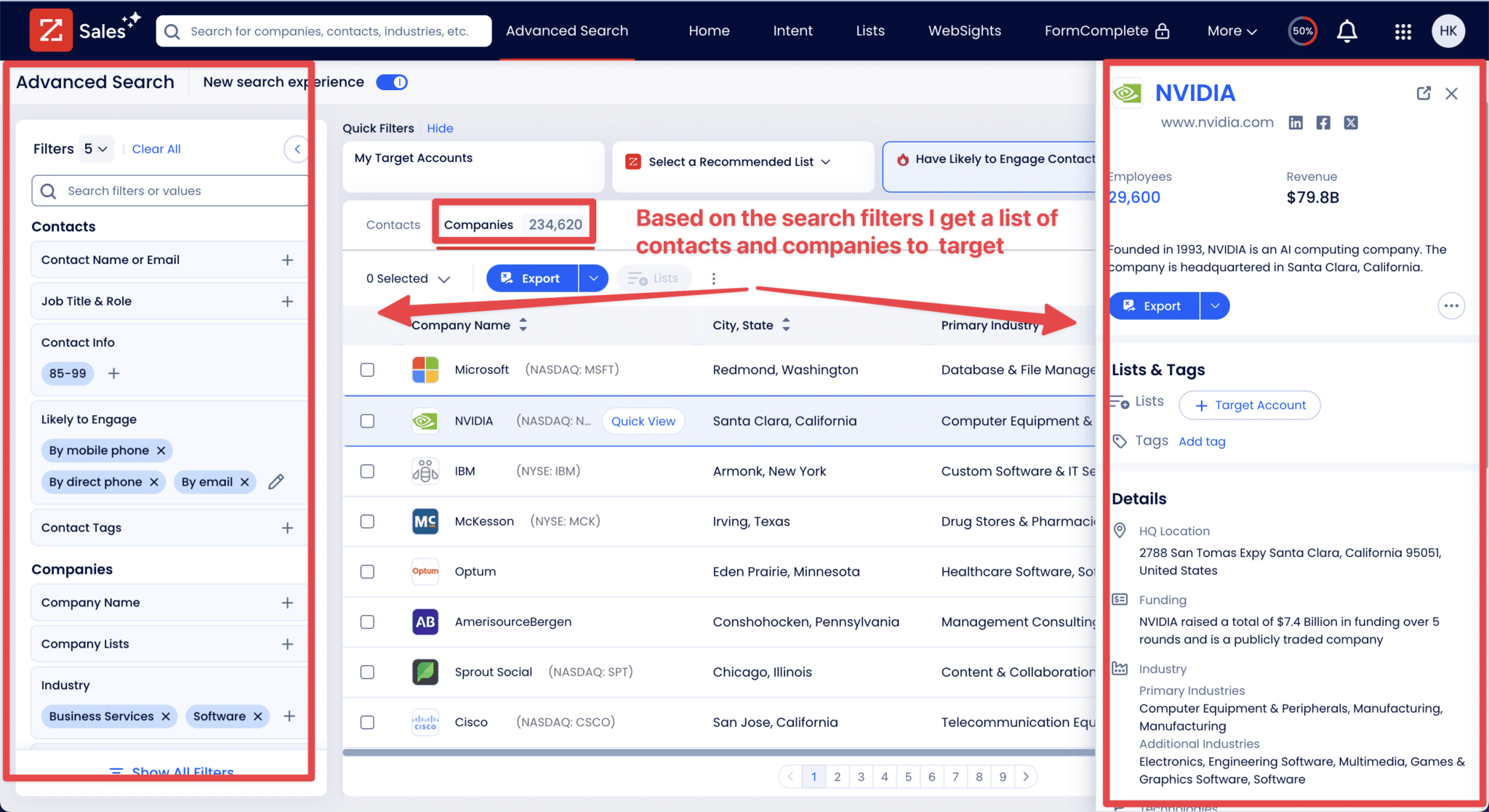This screenshot has height=812, width=1489.
Task: Click the notifications bell
Action: (1346, 31)
